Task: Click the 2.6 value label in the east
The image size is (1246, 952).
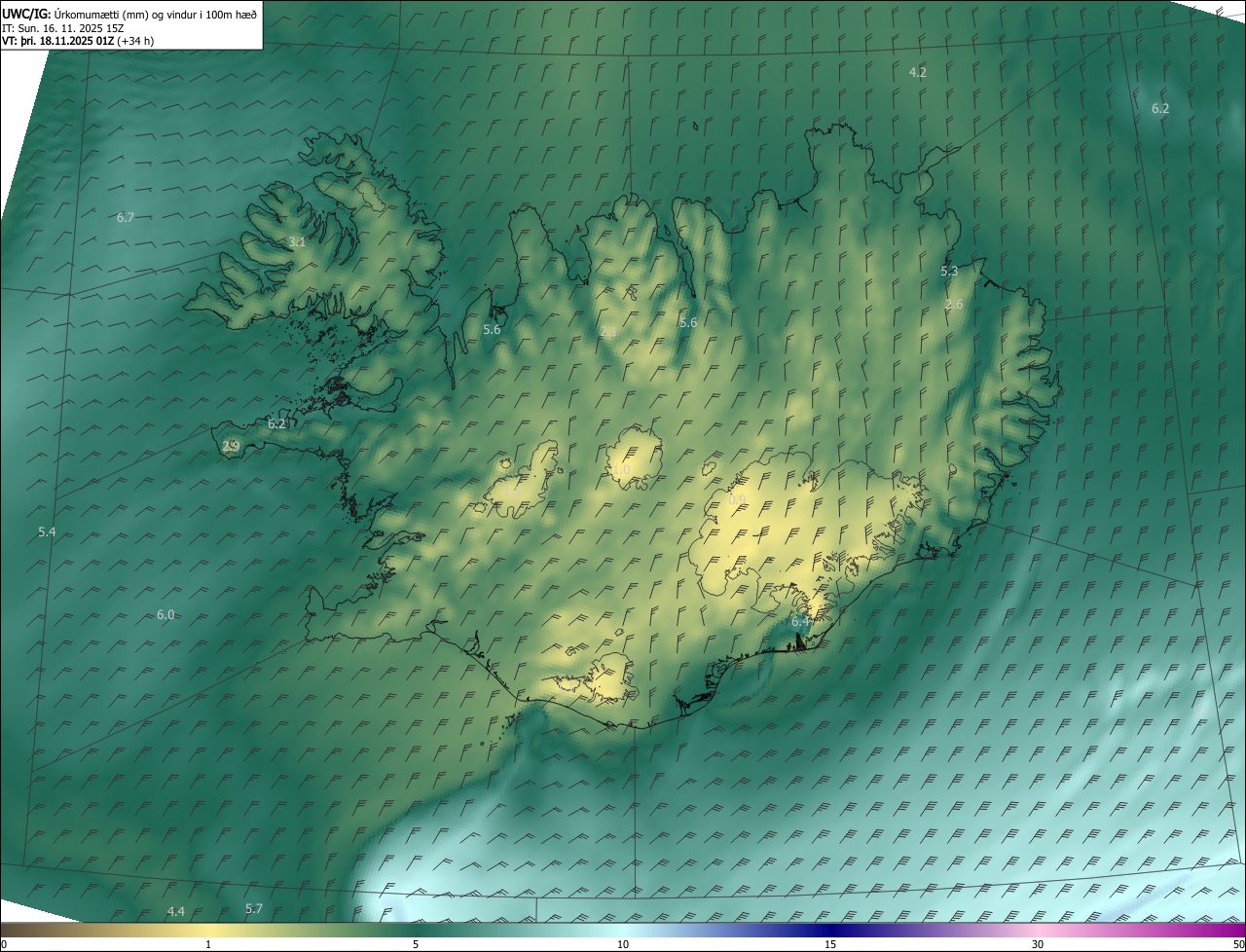Action: pyautogui.click(x=954, y=305)
